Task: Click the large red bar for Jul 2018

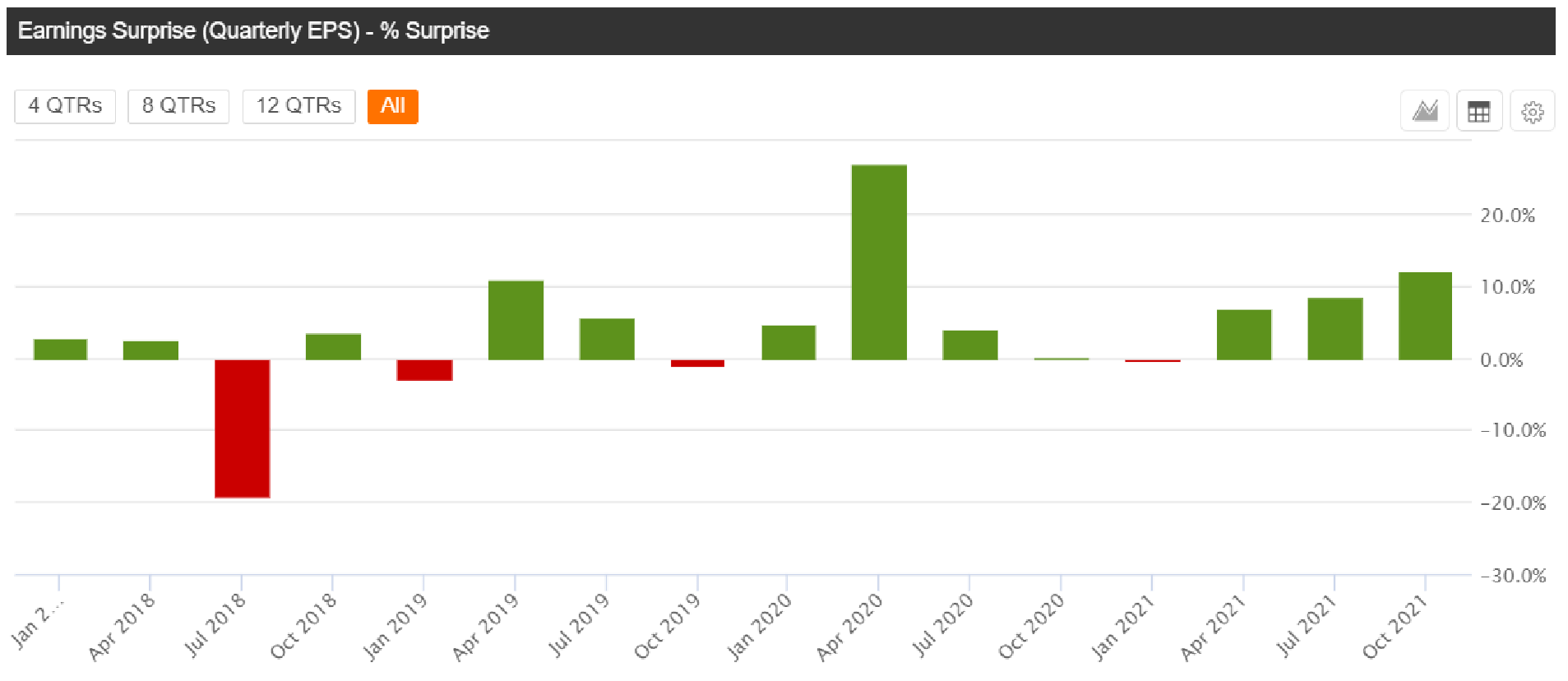Action: pyautogui.click(x=242, y=428)
